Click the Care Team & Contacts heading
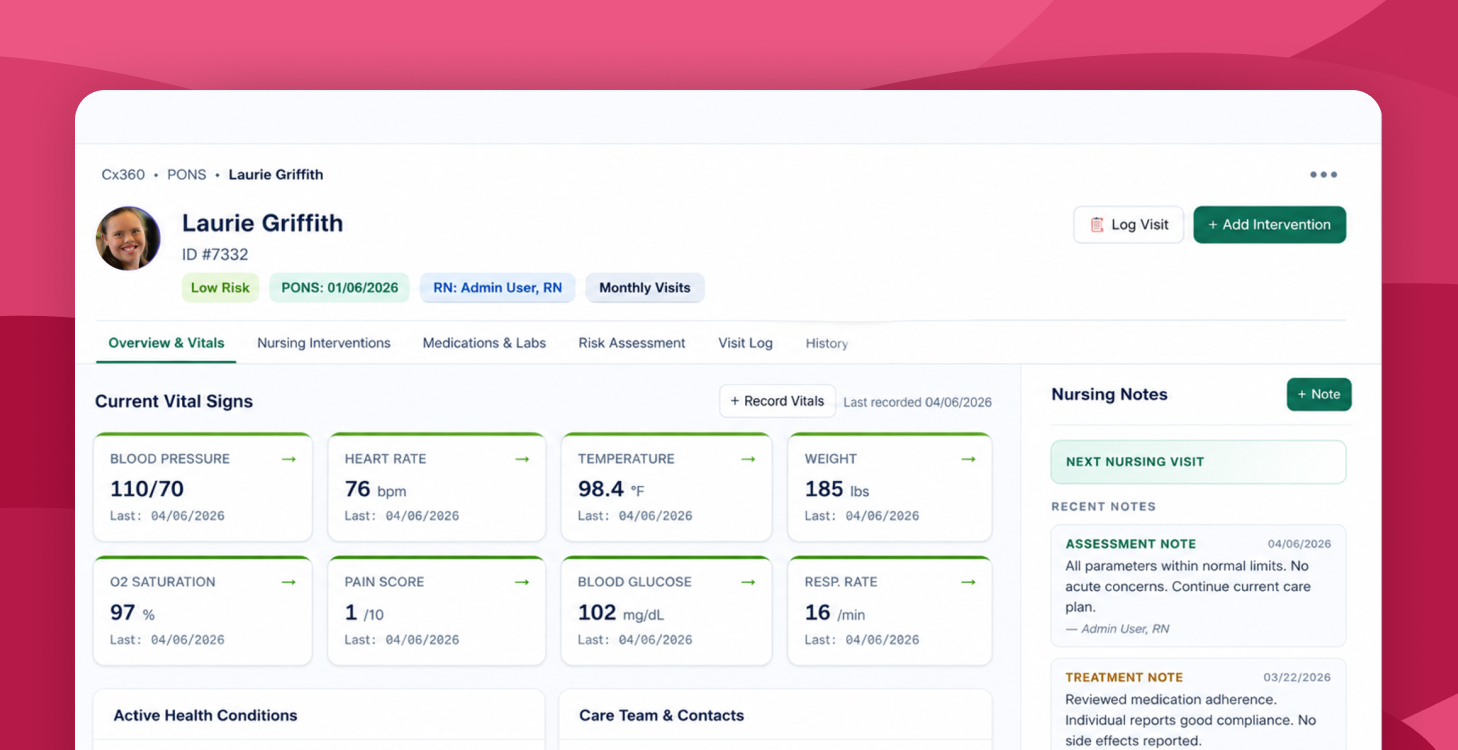This screenshot has height=750, width=1458. [662, 716]
